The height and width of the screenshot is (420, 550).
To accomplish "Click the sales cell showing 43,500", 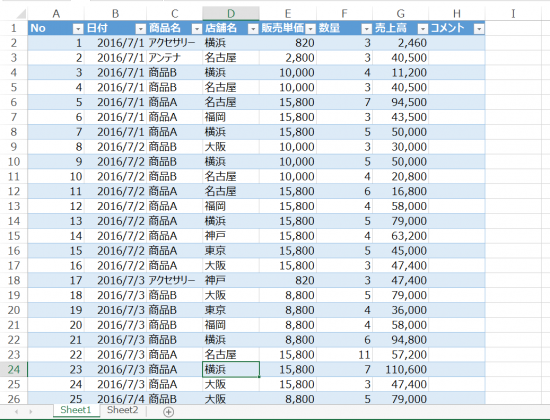I will [x=400, y=117].
